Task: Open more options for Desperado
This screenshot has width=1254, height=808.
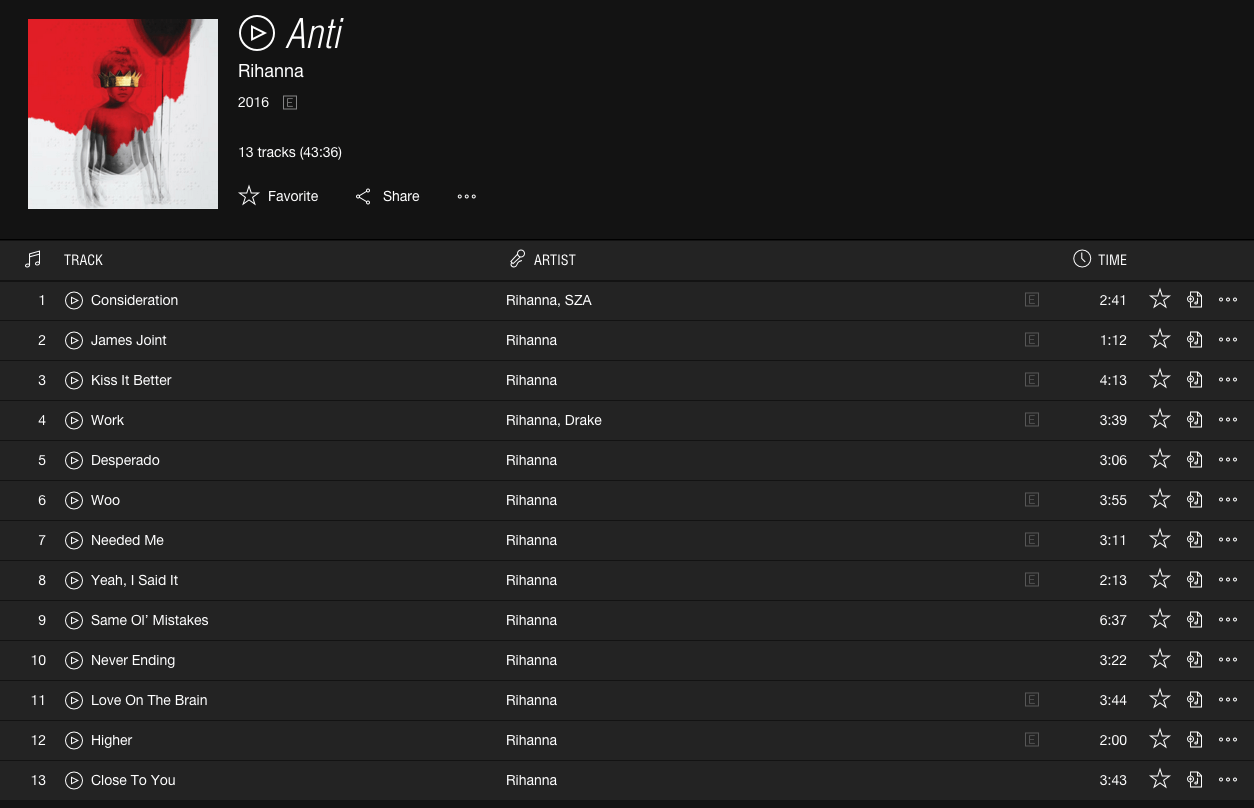Action: click(1228, 460)
